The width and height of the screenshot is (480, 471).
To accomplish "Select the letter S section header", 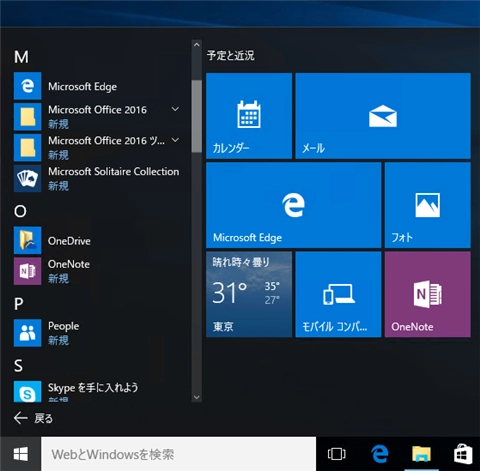I will [19, 366].
